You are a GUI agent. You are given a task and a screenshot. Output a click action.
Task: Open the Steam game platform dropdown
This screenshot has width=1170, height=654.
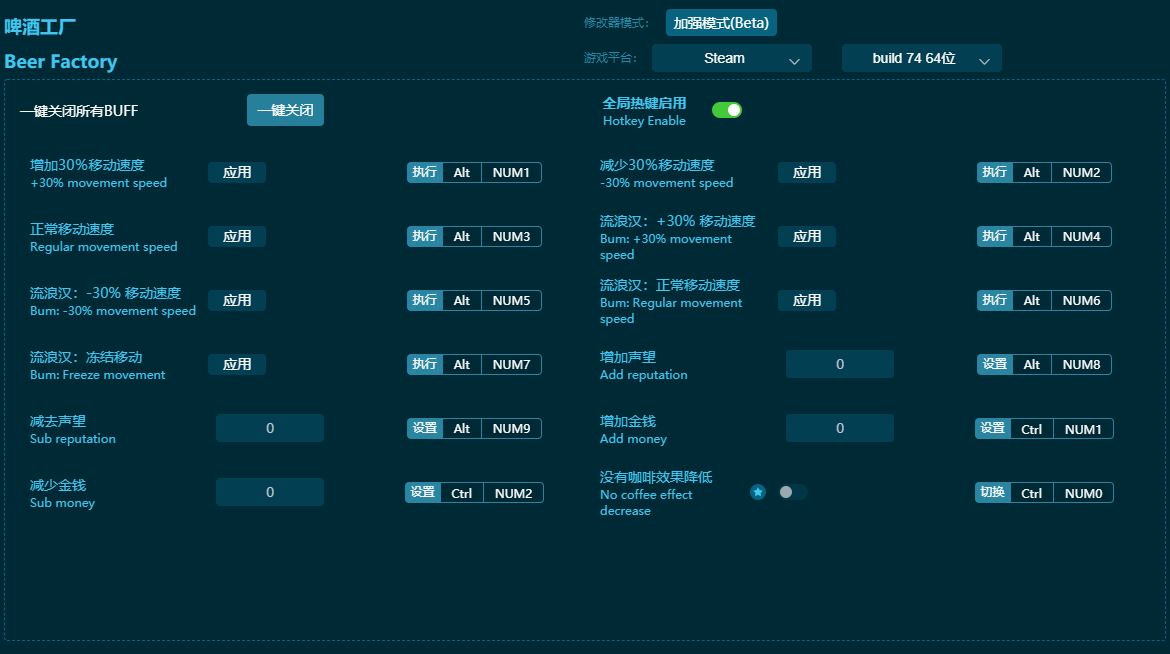731,59
